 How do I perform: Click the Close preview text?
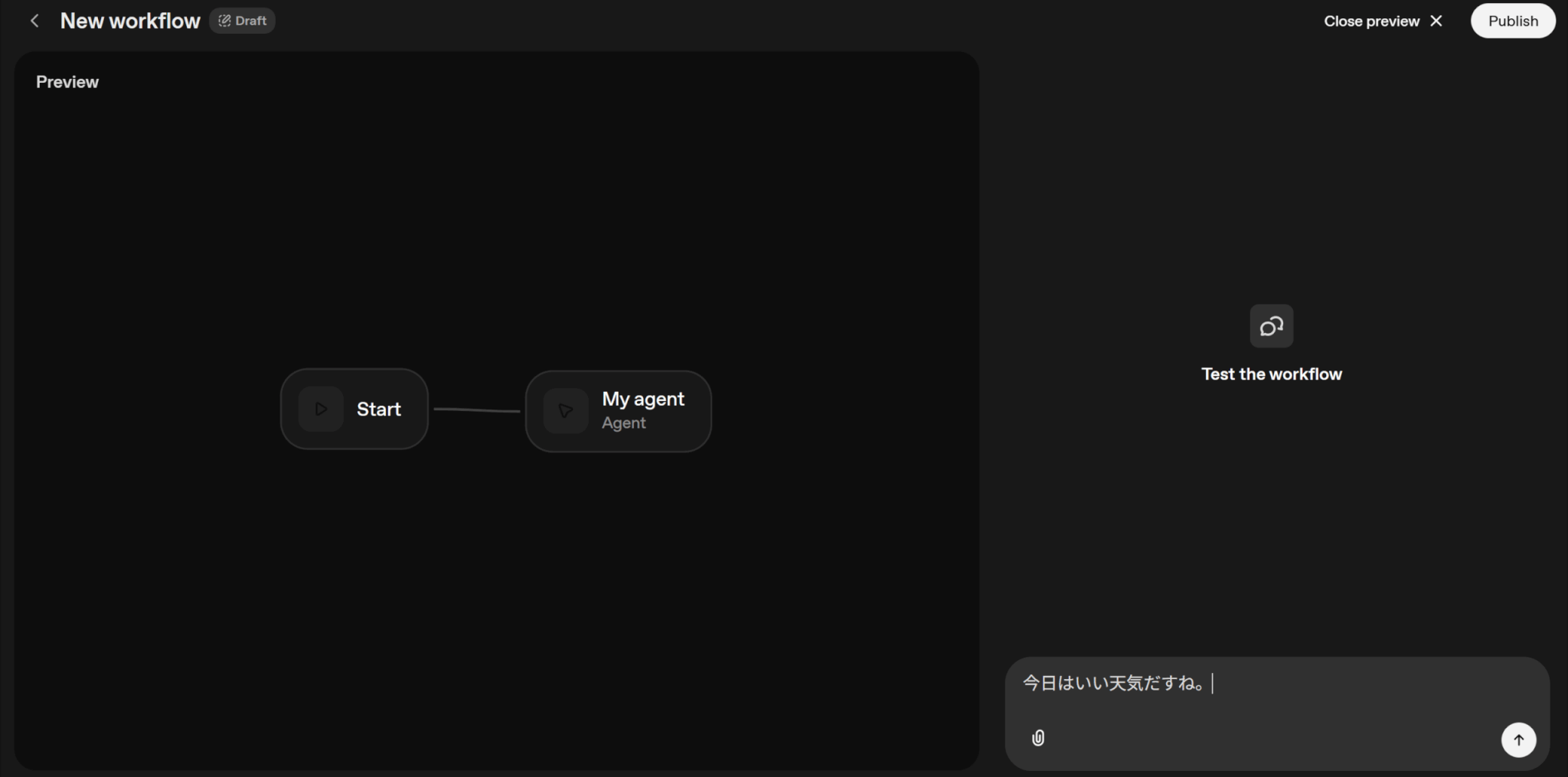(1371, 21)
